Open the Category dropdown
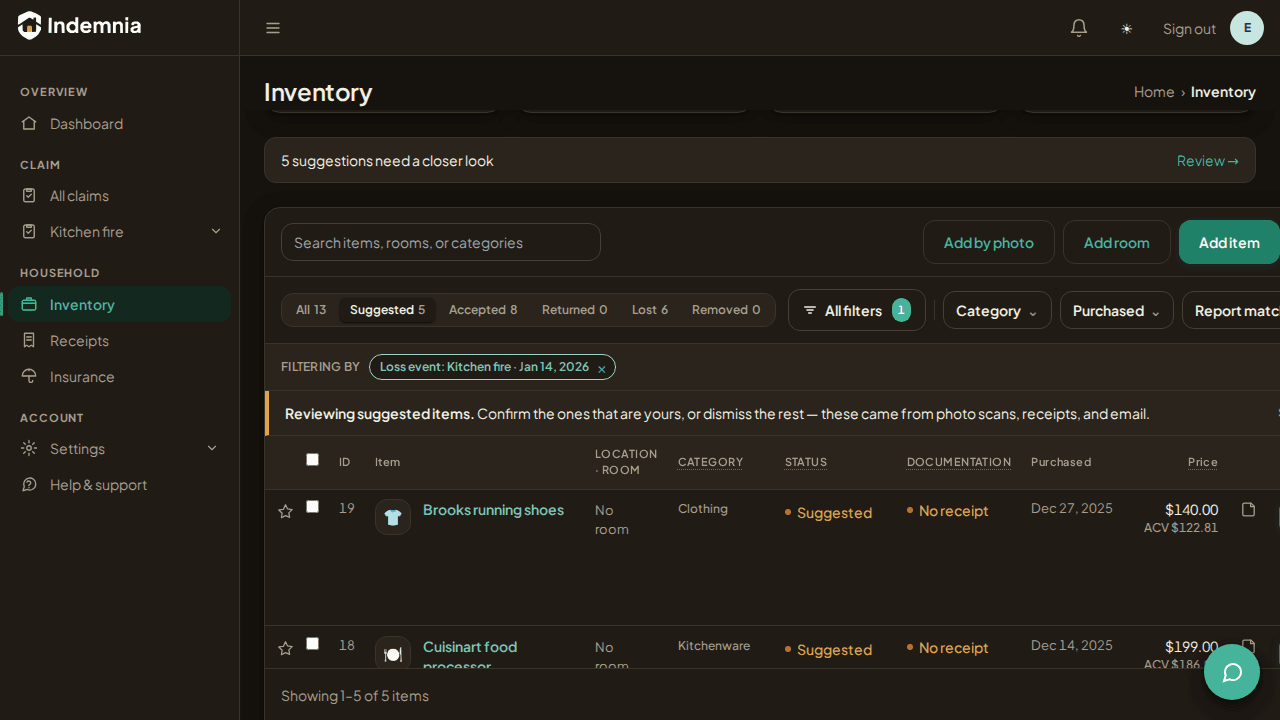The image size is (1280, 720). coord(997,310)
